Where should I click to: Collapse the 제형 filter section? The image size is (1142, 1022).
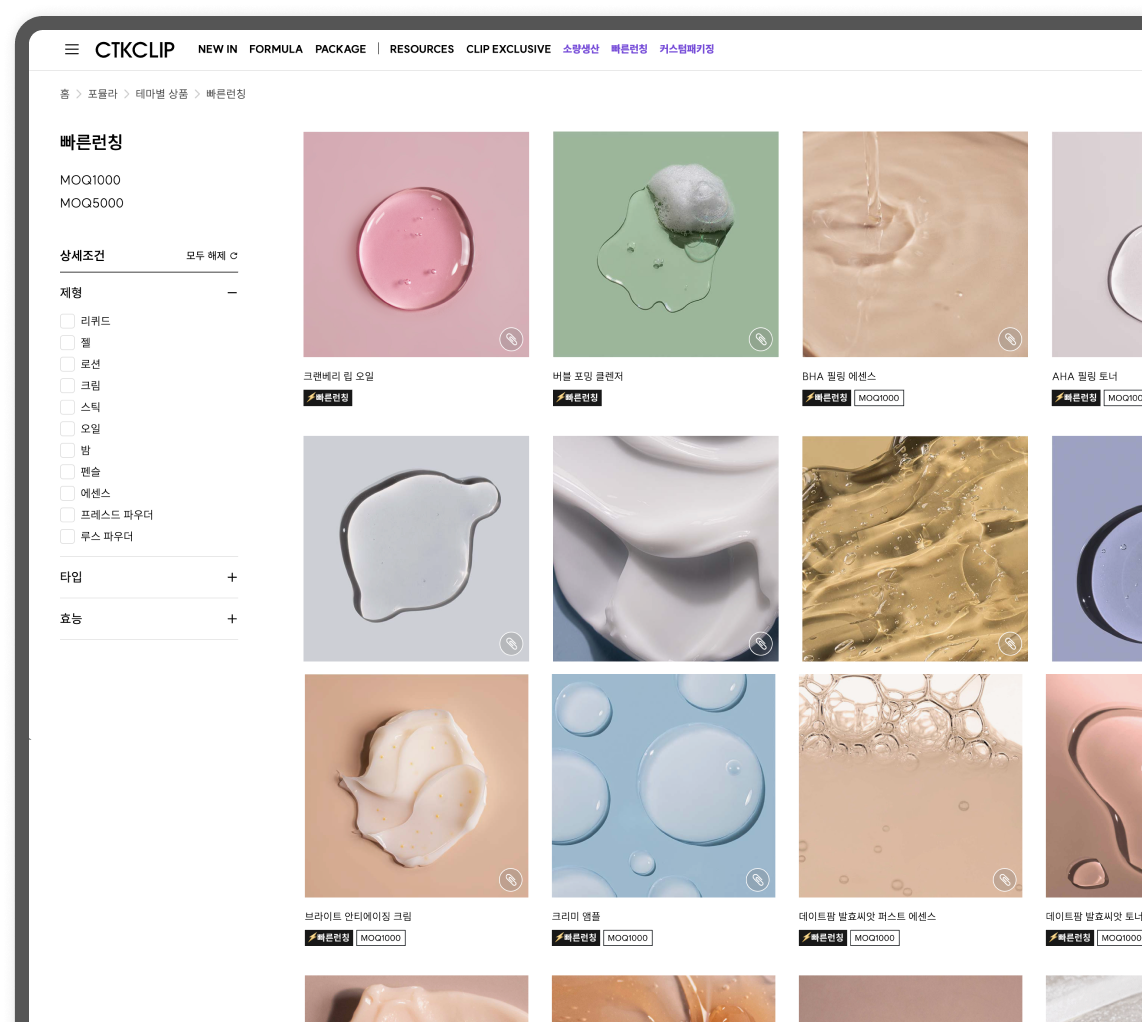coord(232,293)
